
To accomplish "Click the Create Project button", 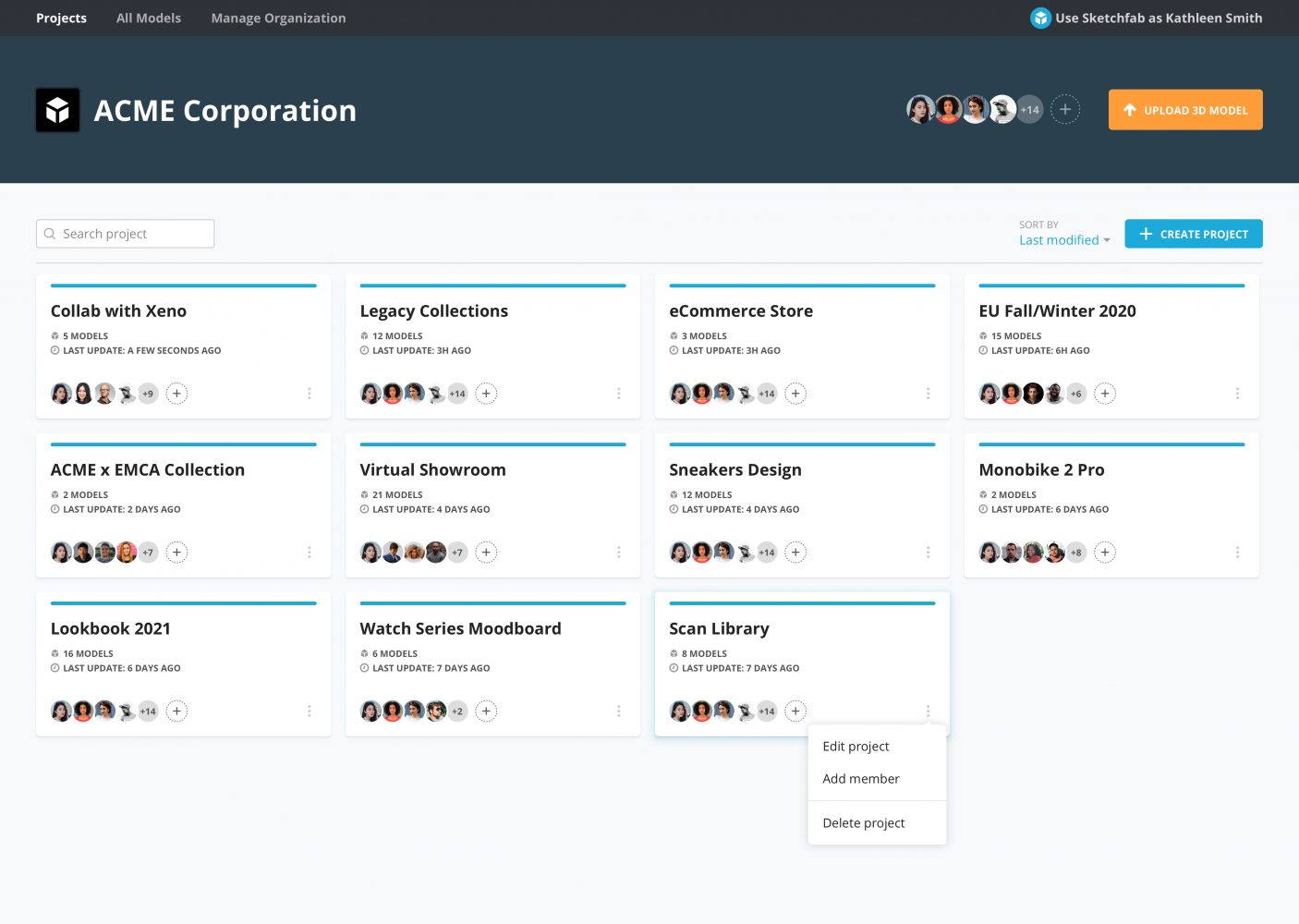I will tap(1193, 233).
